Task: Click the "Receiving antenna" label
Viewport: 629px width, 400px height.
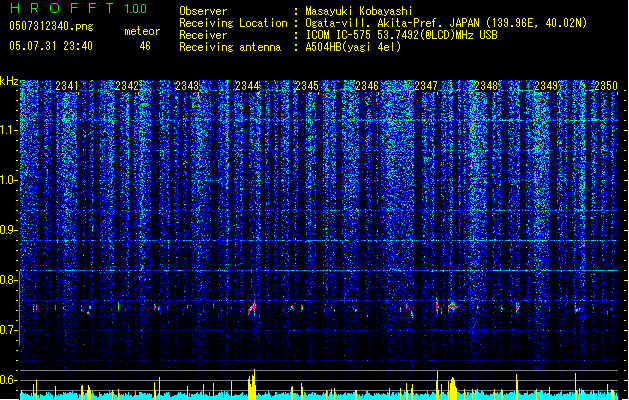Action: click(230, 47)
